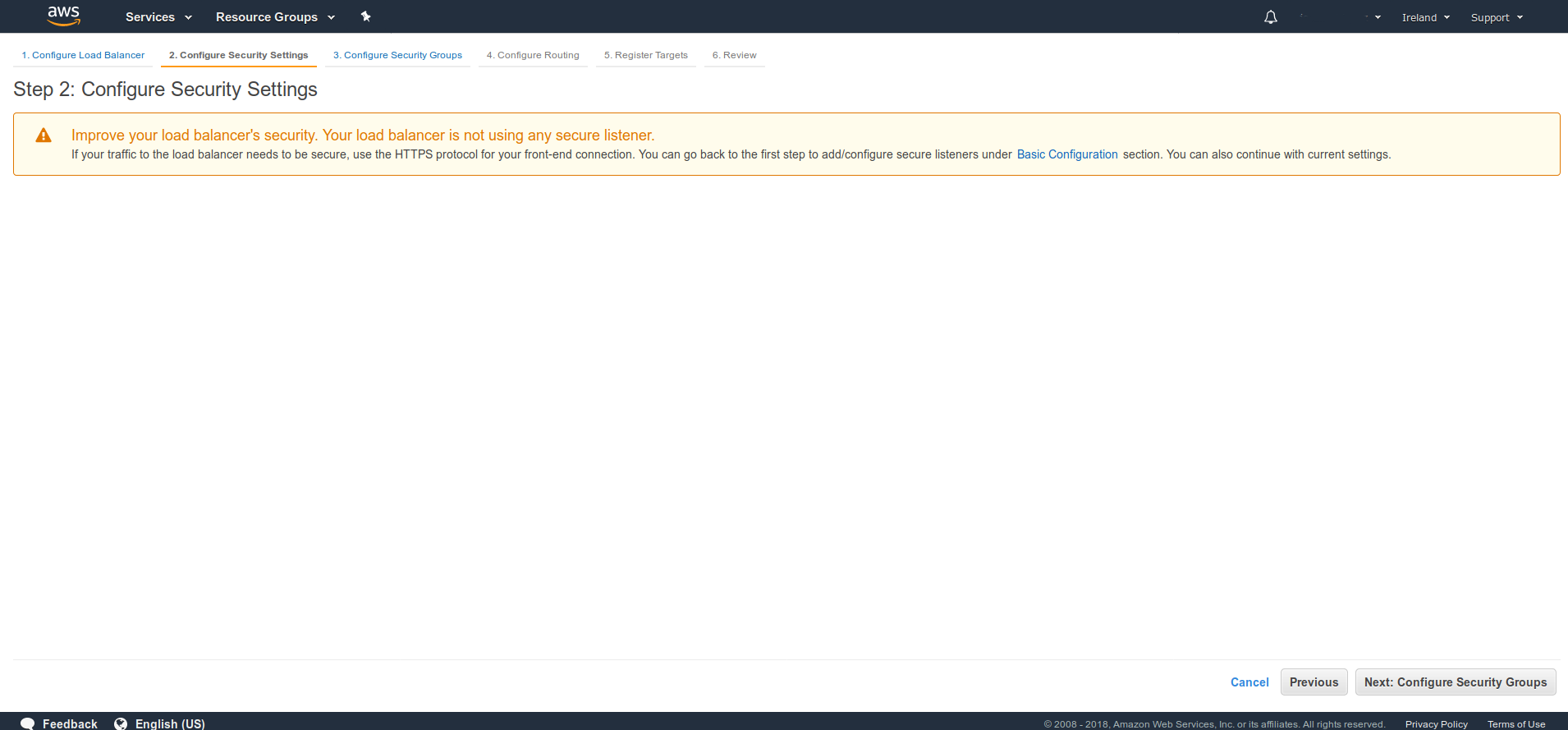Cancel the load balancer wizard
The image size is (1568, 730).
pos(1249,682)
